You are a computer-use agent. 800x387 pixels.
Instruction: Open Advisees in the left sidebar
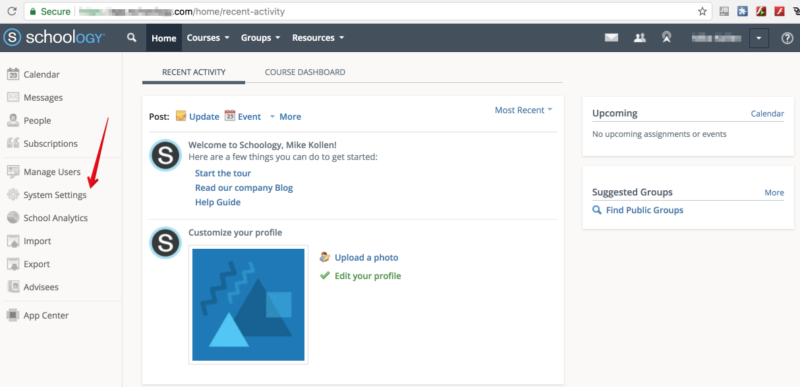41,287
